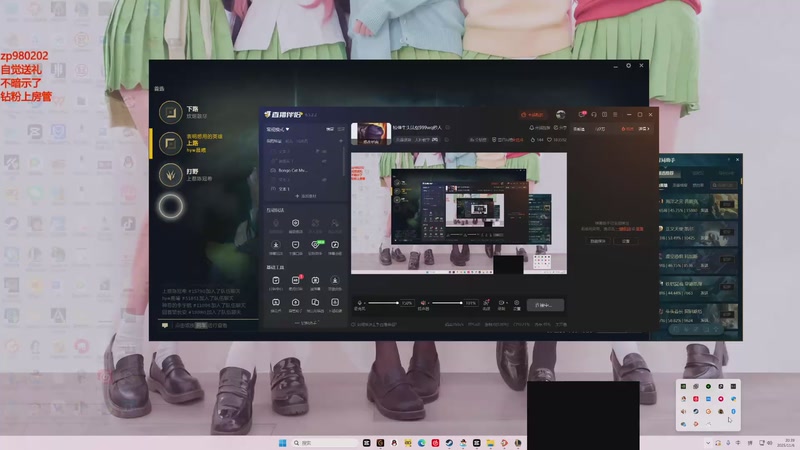Click the add source button below source list
This screenshot has height=450, width=800.
306,196
